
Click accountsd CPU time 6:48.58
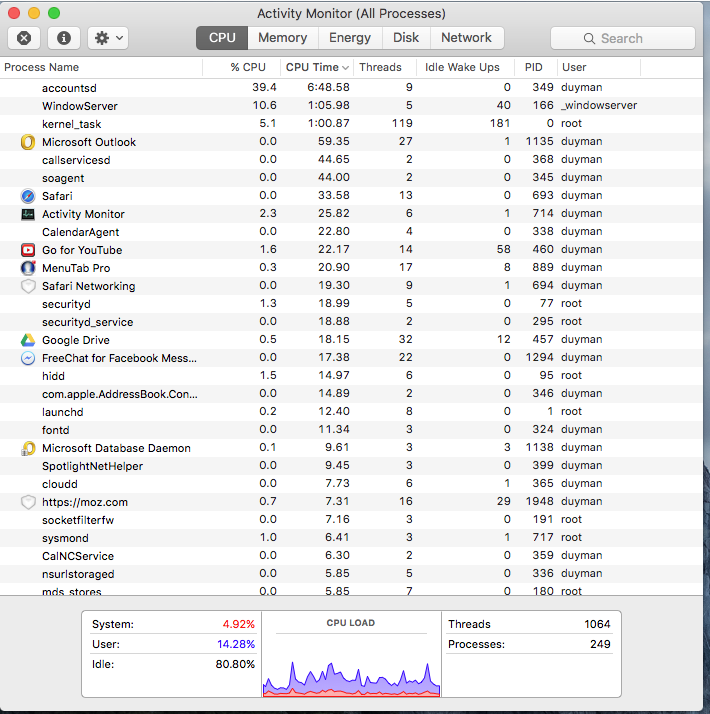pyautogui.click(x=328, y=87)
